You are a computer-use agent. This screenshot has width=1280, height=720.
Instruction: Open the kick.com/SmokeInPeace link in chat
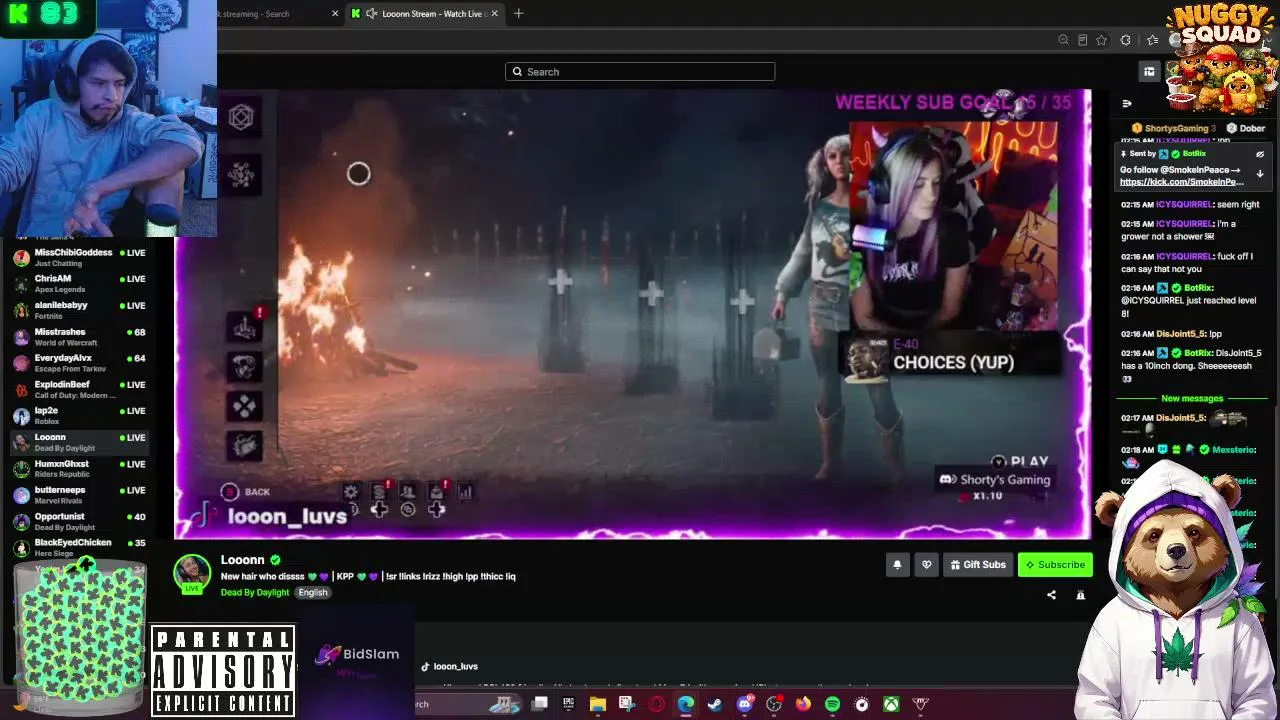click(1181, 182)
